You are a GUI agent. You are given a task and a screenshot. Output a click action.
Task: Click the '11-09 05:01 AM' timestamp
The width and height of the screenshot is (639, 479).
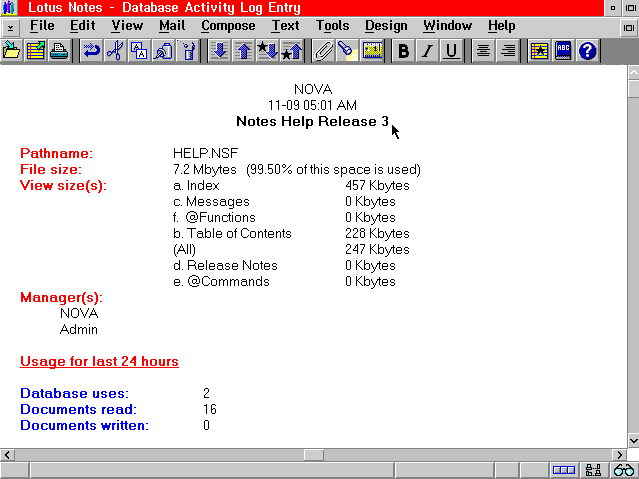[x=313, y=106]
